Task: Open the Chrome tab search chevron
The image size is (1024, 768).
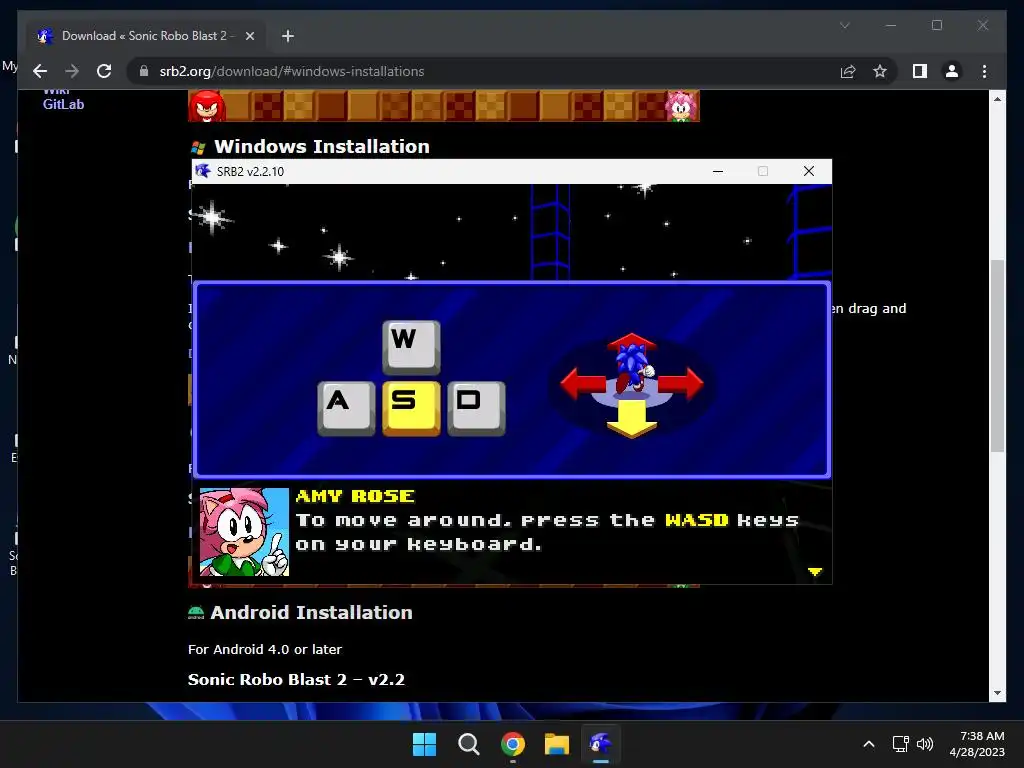Action: [844, 25]
